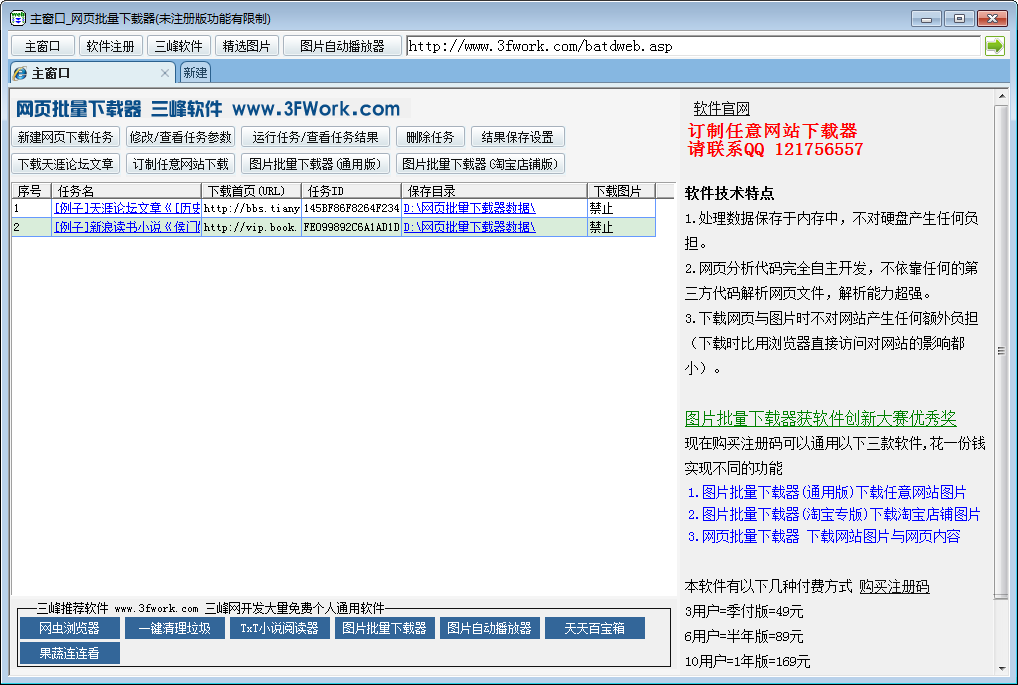Image resolution: width=1018 pixels, height=685 pixels.
Task: Click the 三峰软件 toolbar button
Action: 179,46
